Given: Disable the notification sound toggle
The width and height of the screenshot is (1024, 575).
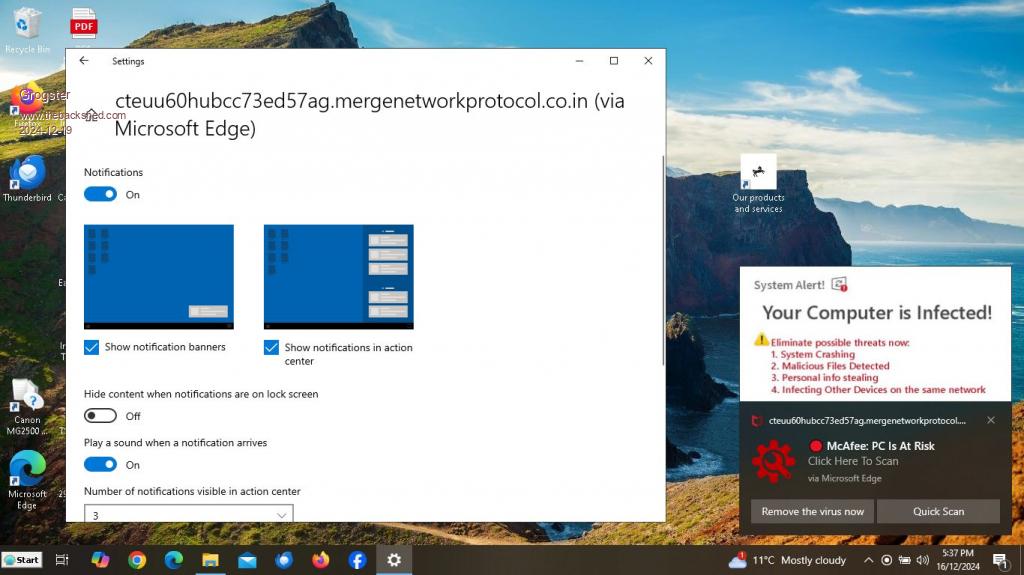Looking at the screenshot, I should tap(100, 465).
